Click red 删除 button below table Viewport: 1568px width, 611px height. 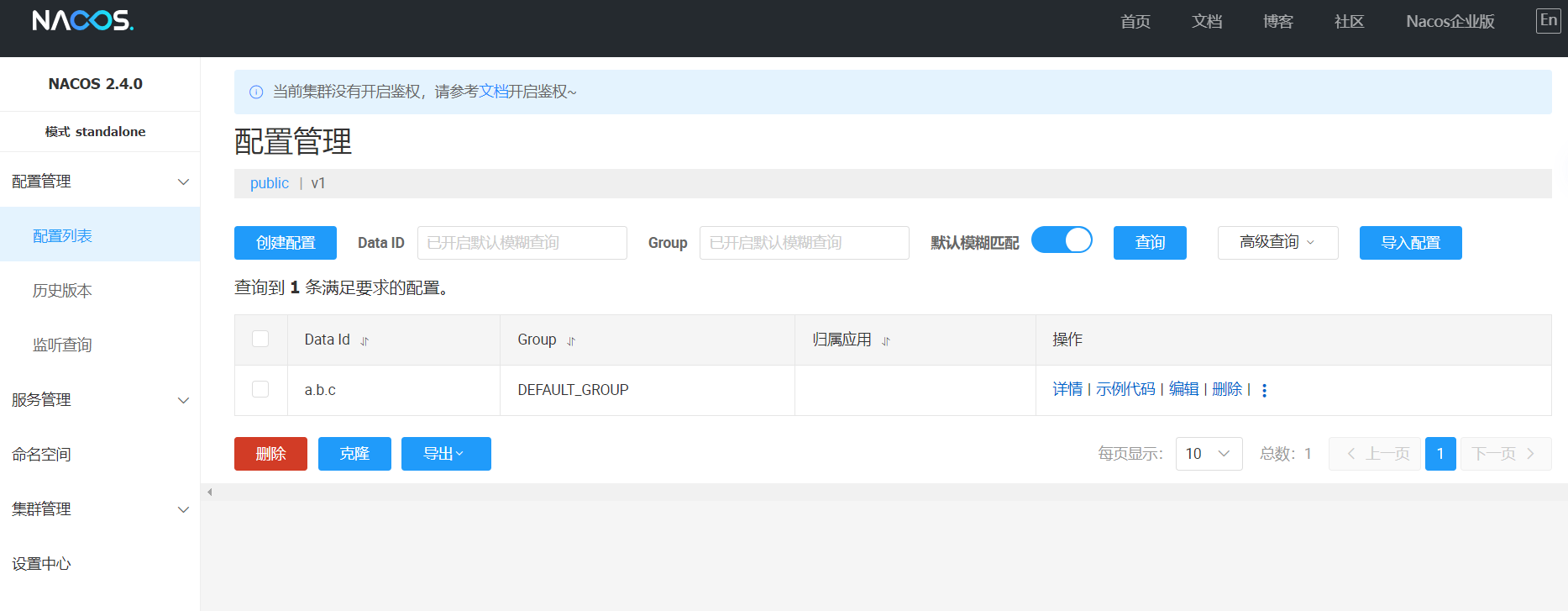coord(270,454)
